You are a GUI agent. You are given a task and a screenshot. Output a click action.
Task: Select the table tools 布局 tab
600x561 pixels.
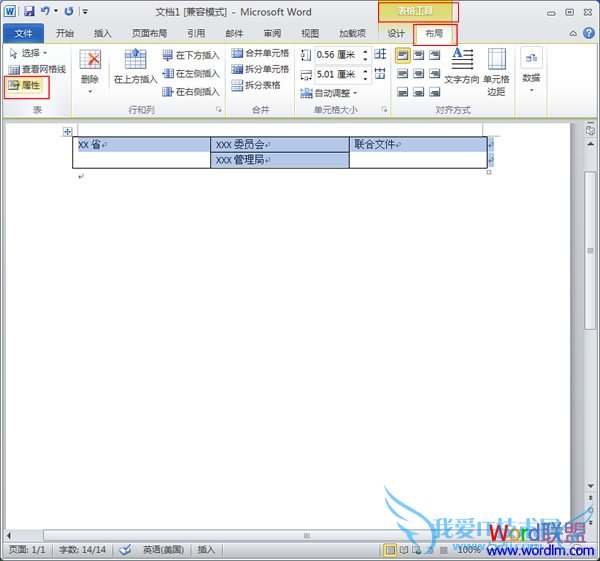(434, 34)
